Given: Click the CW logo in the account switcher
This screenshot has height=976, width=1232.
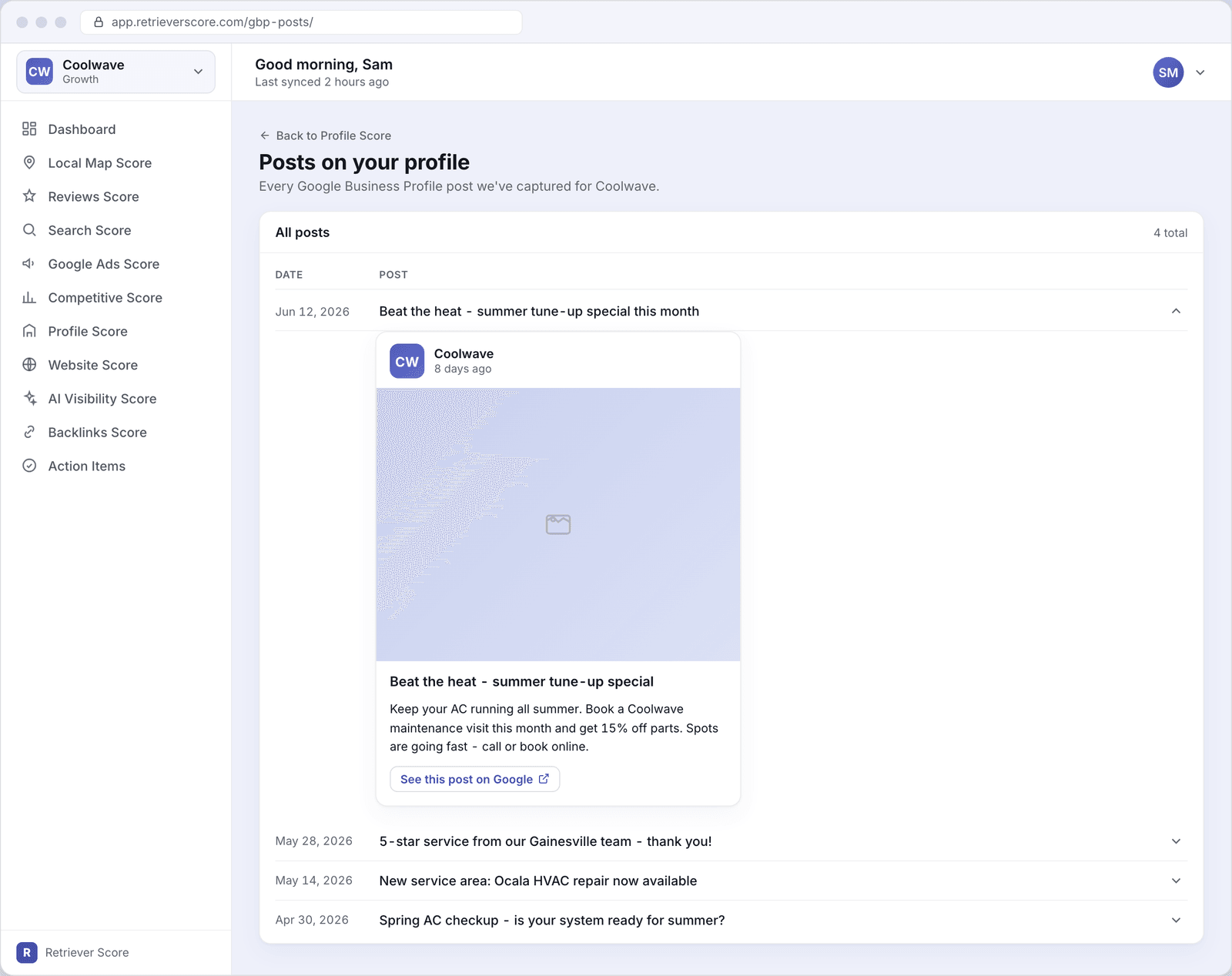Looking at the screenshot, I should tap(39, 72).
